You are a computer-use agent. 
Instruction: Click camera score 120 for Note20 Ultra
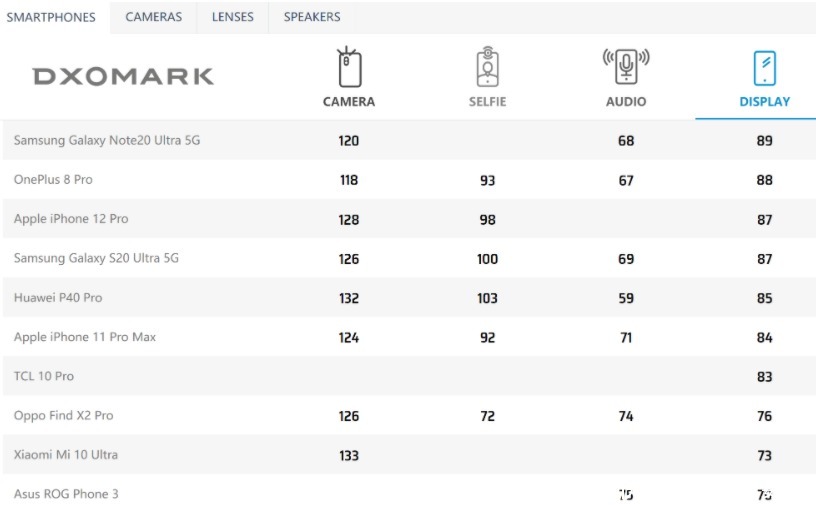pyautogui.click(x=349, y=141)
